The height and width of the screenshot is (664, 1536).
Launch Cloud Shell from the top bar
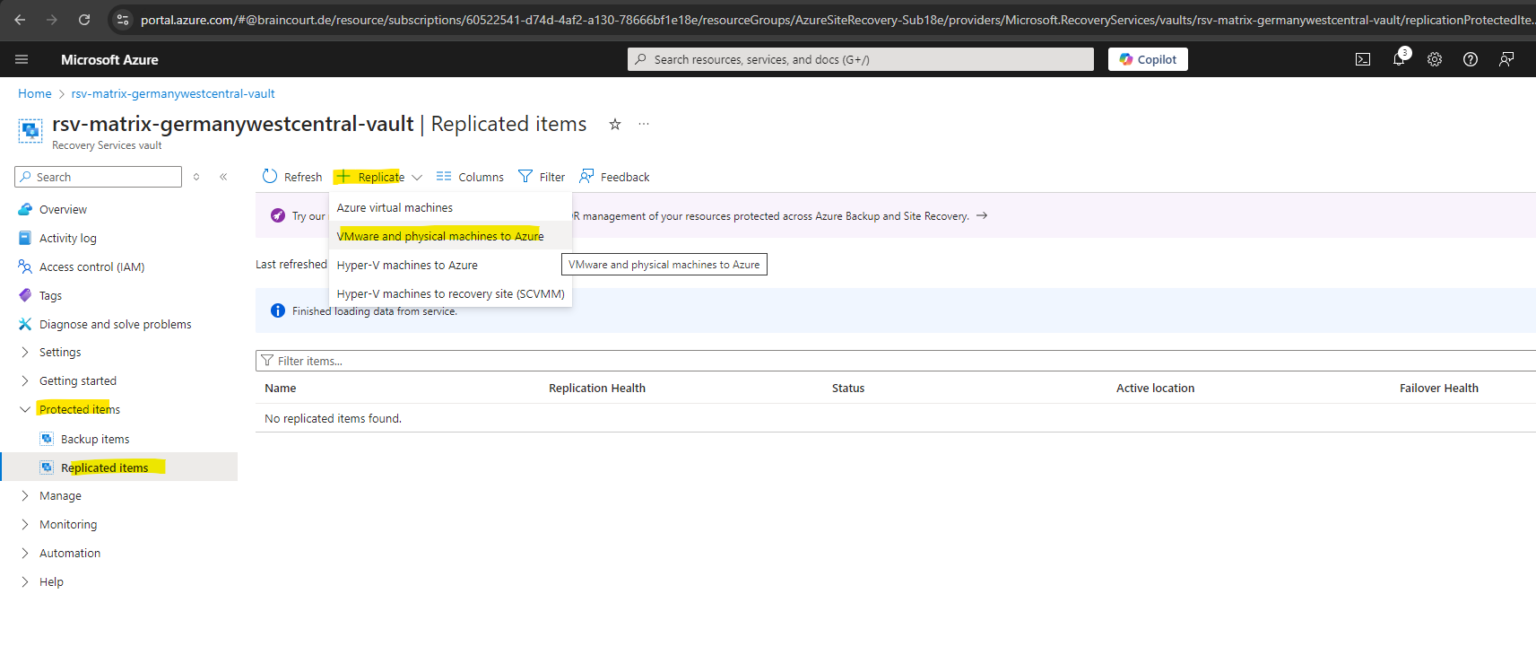click(1362, 59)
